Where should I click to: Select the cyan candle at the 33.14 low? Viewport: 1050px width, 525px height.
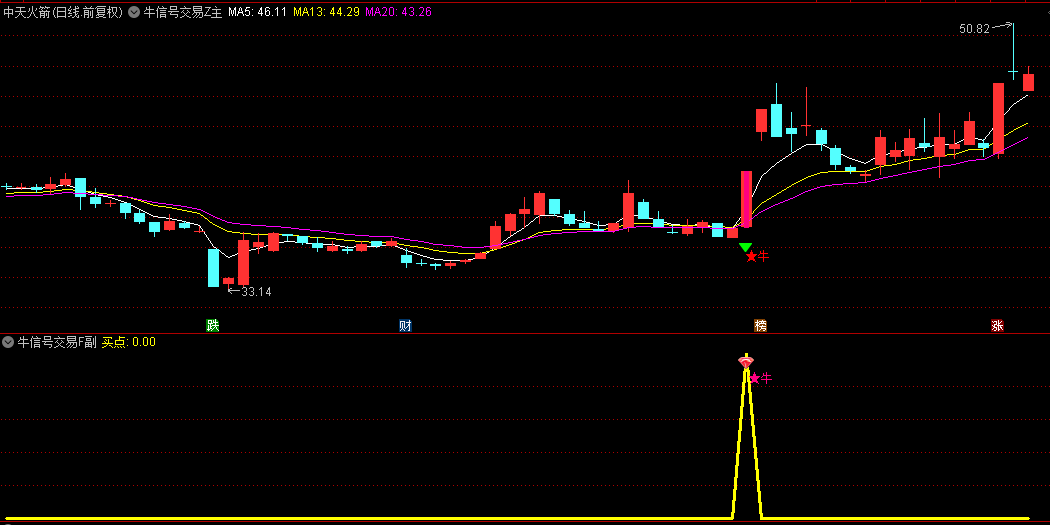click(x=214, y=268)
